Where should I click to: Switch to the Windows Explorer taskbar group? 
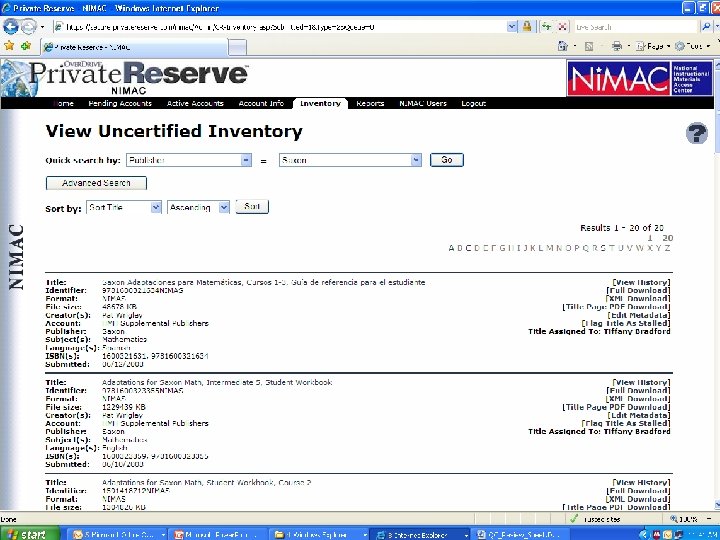point(318,534)
